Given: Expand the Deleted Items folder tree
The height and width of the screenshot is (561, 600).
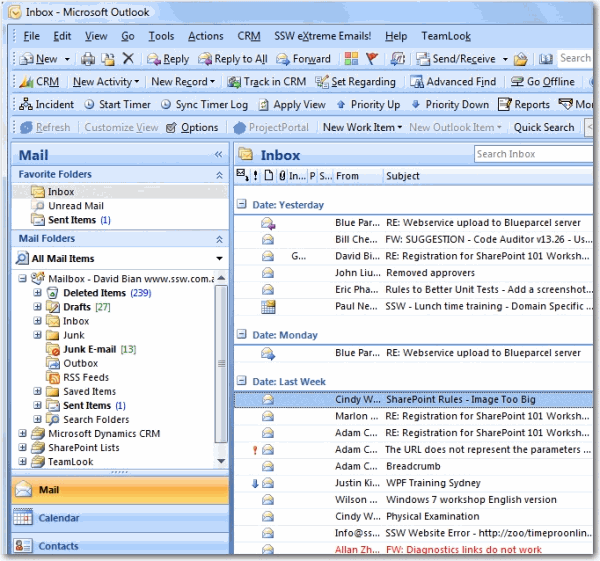Looking at the screenshot, I should (38, 293).
